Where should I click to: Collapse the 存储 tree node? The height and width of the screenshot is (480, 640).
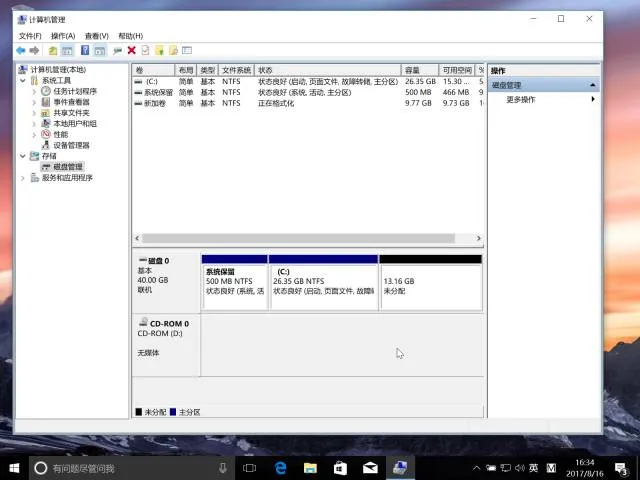point(23,156)
